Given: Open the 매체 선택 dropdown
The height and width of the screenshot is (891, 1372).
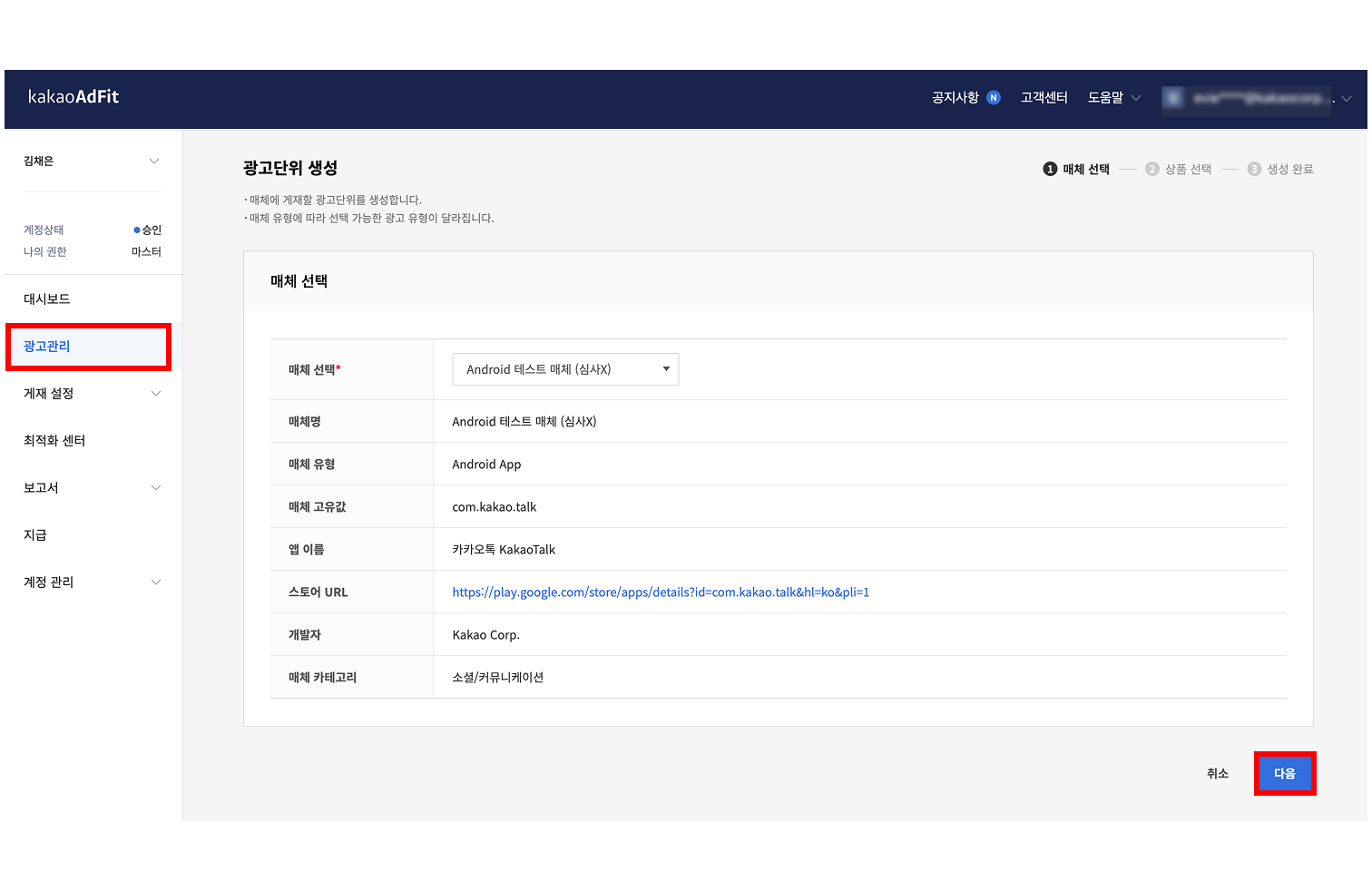Looking at the screenshot, I should click(x=565, y=369).
